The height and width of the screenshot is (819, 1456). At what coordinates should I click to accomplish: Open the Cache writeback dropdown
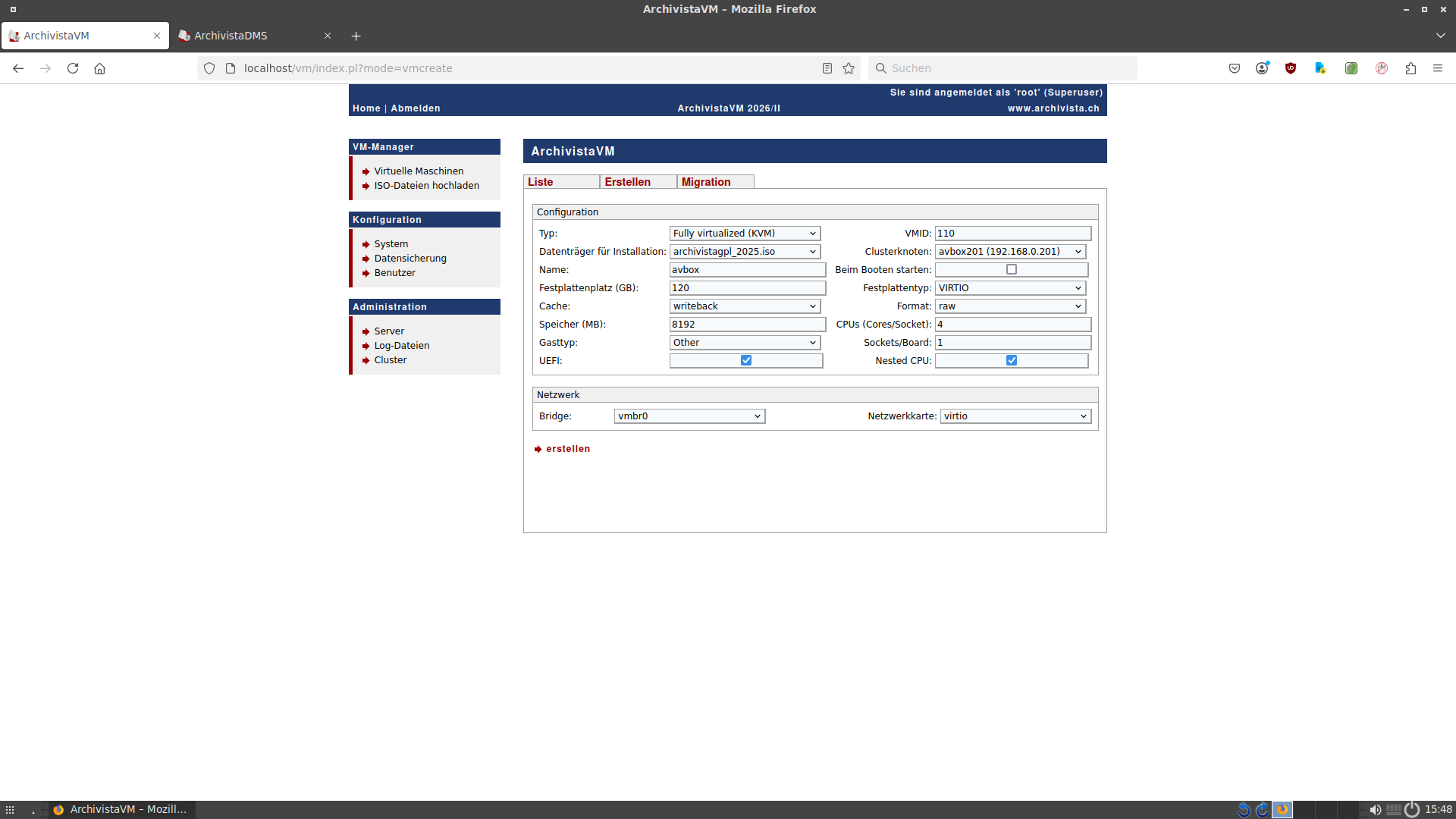click(745, 306)
